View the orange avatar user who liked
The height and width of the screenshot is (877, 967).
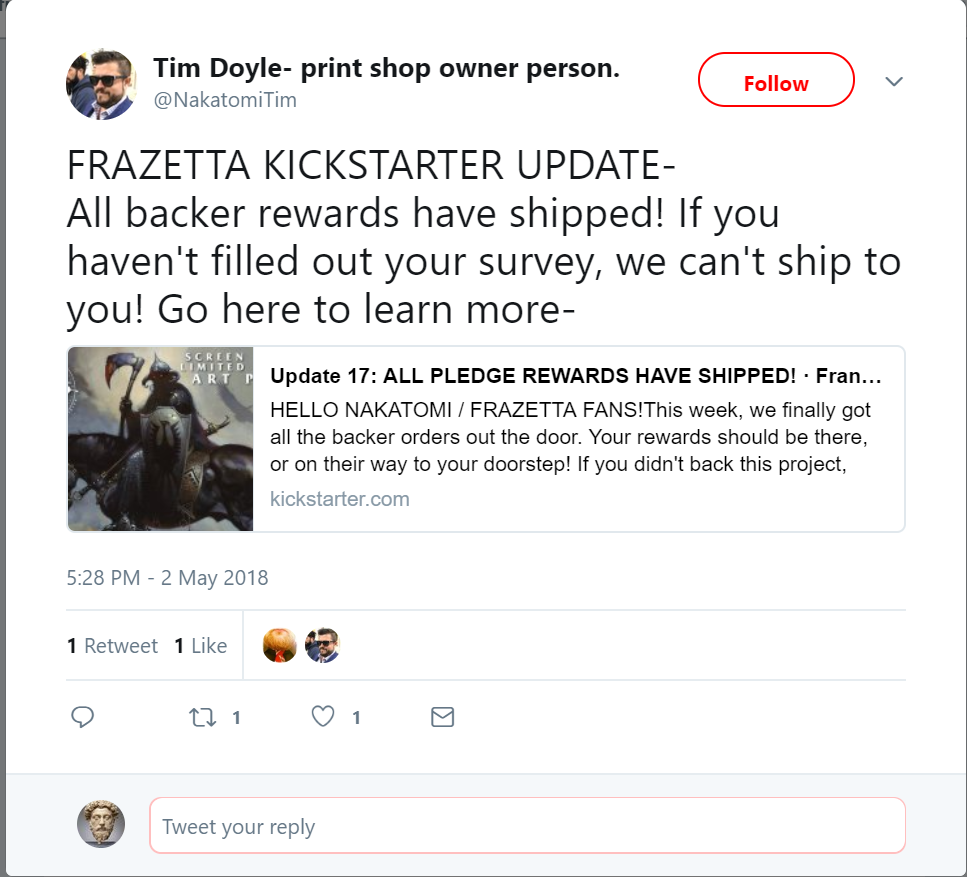click(279, 645)
